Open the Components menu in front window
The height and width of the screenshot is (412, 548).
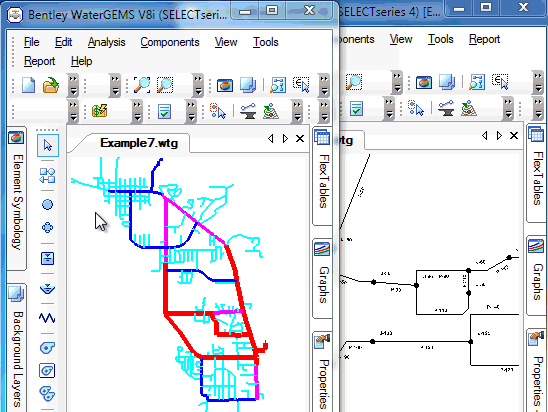click(170, 42)
